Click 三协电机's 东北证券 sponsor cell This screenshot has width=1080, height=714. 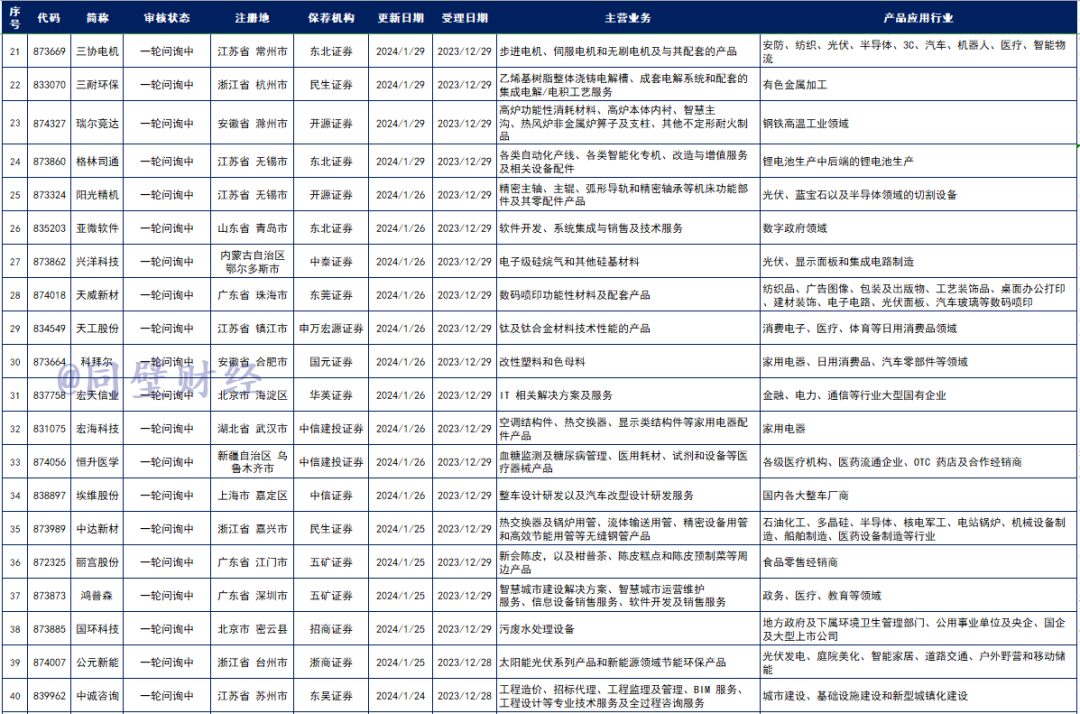pyautogui.click(x=331, y=52)
